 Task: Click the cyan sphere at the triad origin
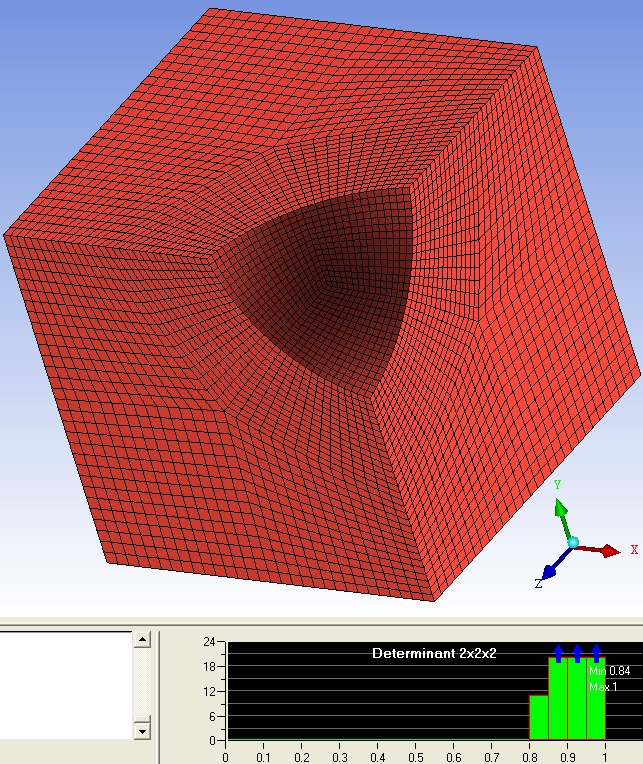click(x=573, y=543)
